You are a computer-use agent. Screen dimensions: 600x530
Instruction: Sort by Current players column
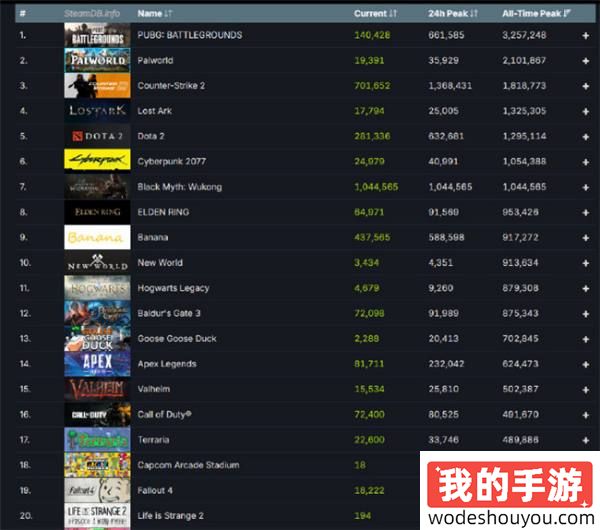[x=375, y=13]
